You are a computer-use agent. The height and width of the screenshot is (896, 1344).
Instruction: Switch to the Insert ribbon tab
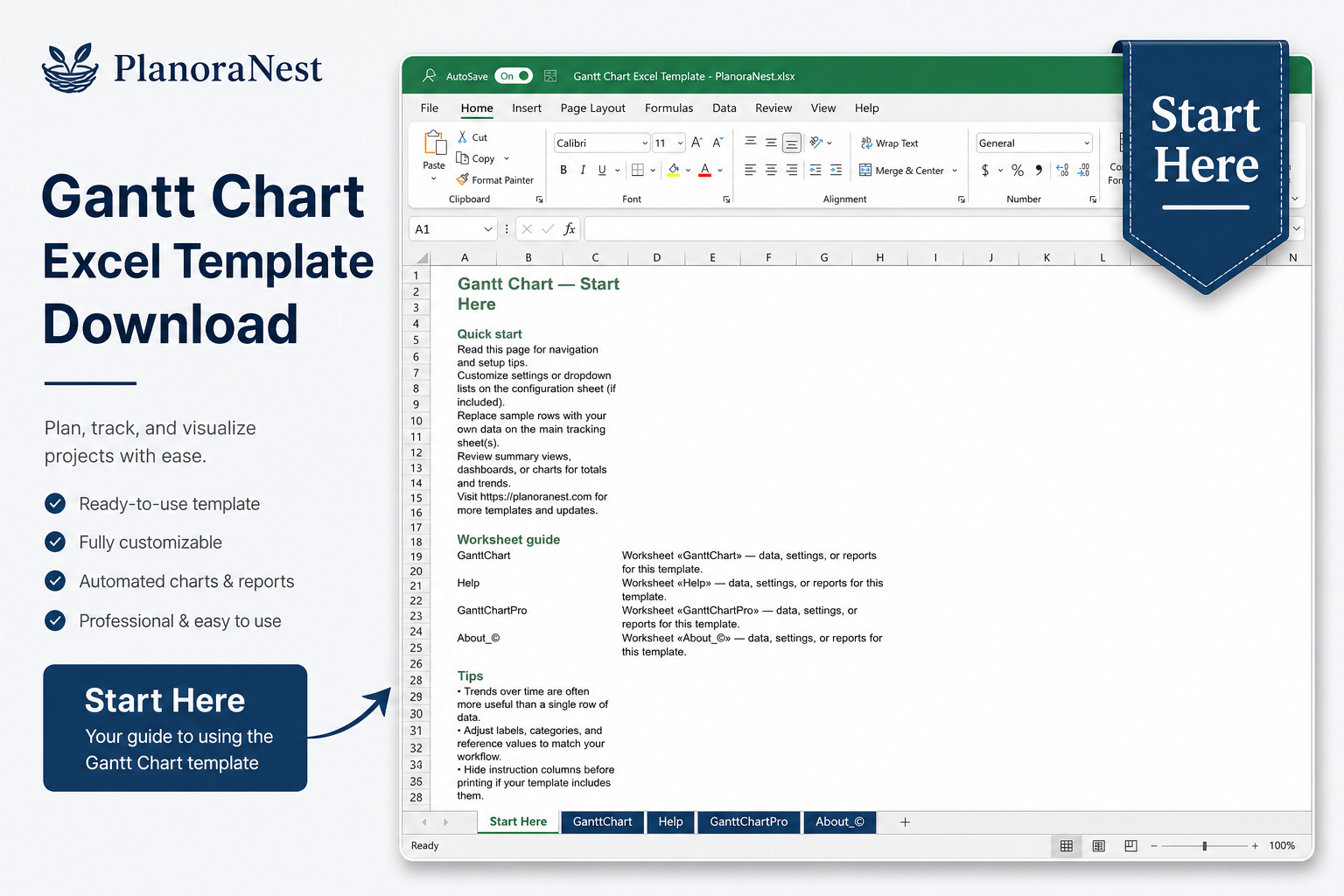(x=527, y=108)
